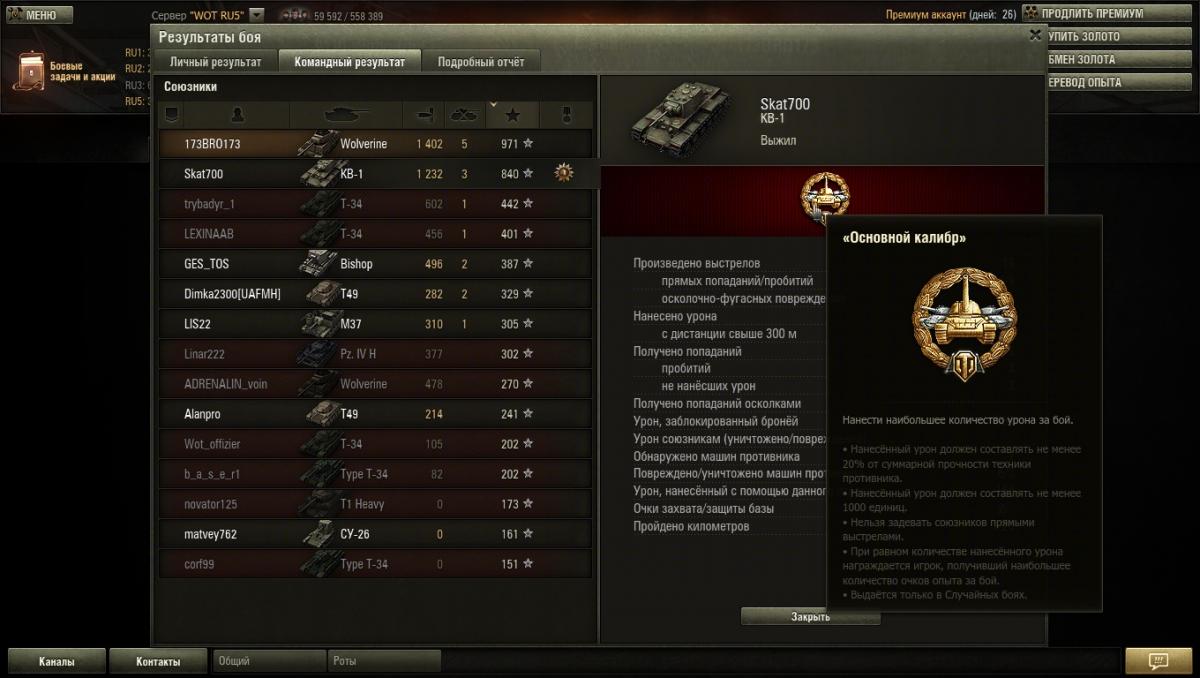The height and width of the screenshot is (678, 1200).
Task: Sort allies by platoon shield icon column
Action: pyautogui.click(x=171, y=115)
